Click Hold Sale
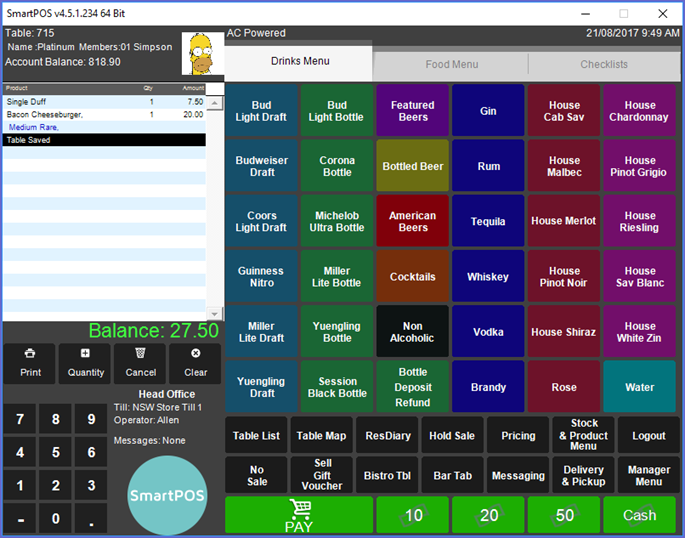Image resolution: width=685 pixels, height=538 pixels. coord(452,435)
